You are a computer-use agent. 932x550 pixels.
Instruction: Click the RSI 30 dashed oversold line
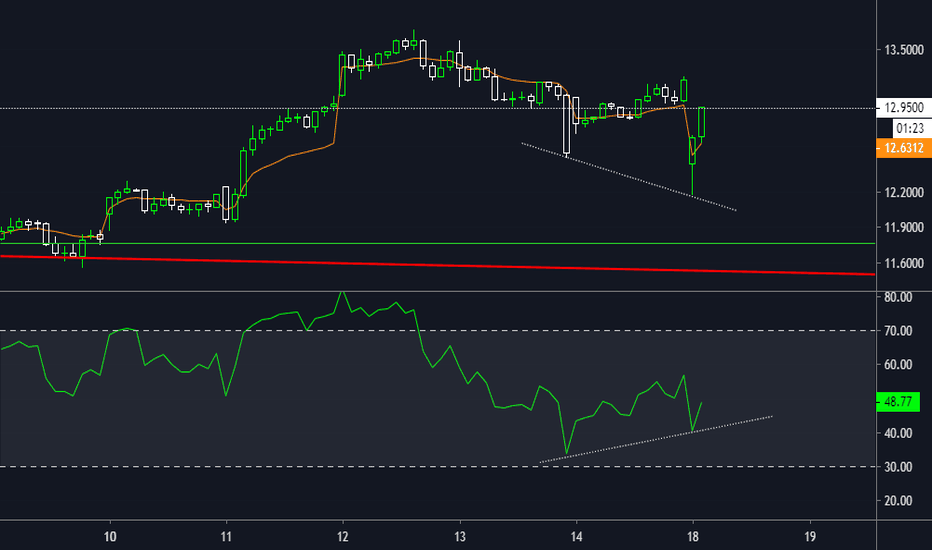437,467
